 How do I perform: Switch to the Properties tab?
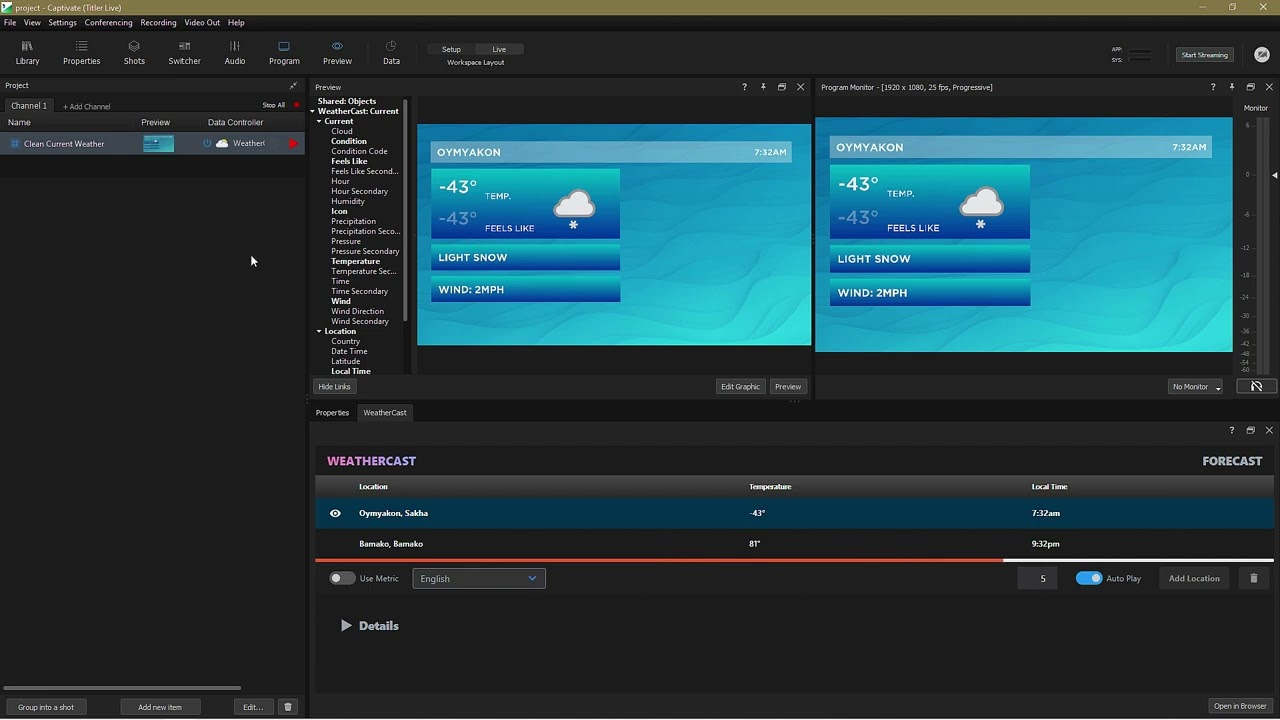point(332,413)
